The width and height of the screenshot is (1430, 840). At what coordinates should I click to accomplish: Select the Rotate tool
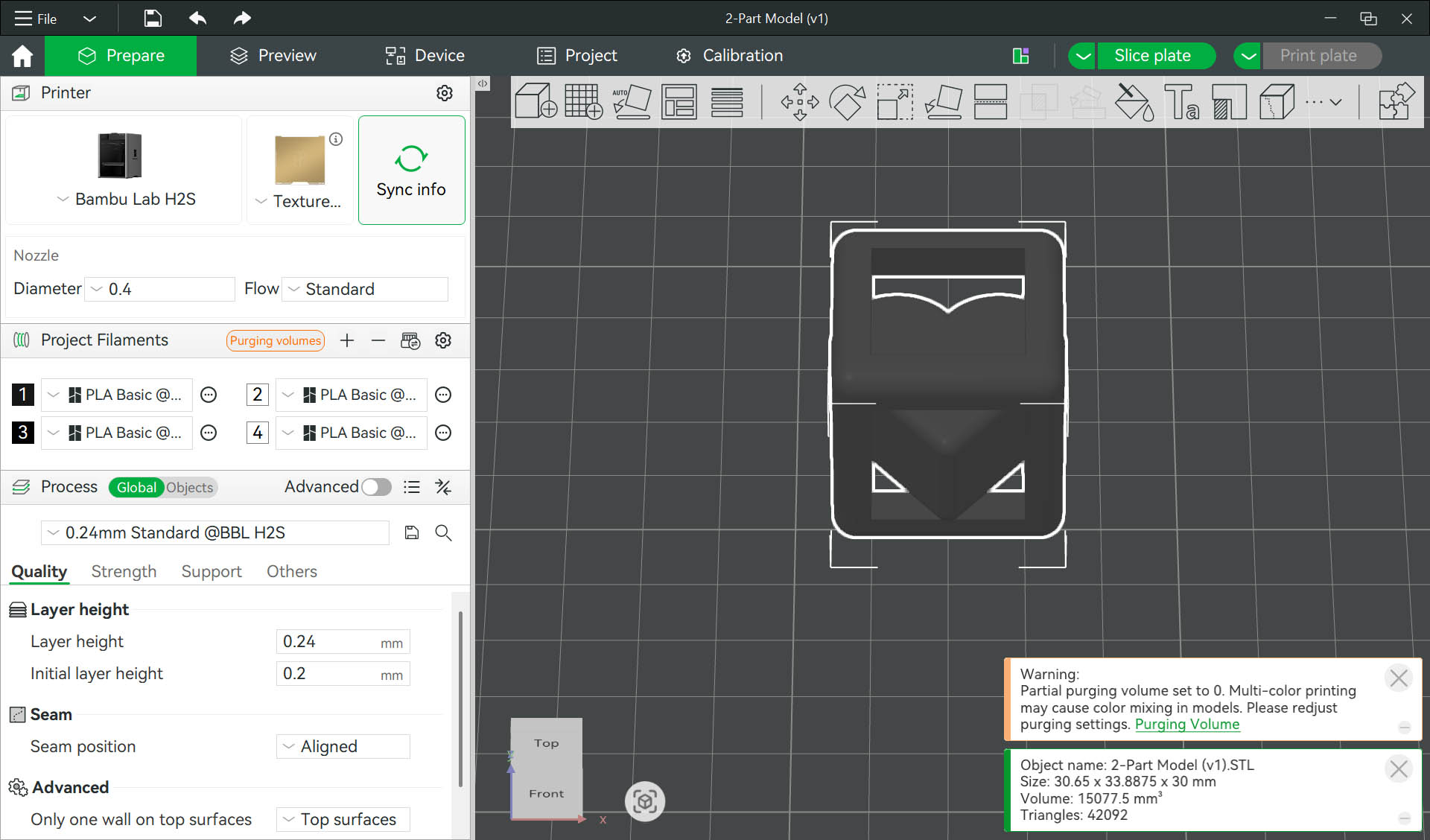pyautogui.click(x=847, y=101)
